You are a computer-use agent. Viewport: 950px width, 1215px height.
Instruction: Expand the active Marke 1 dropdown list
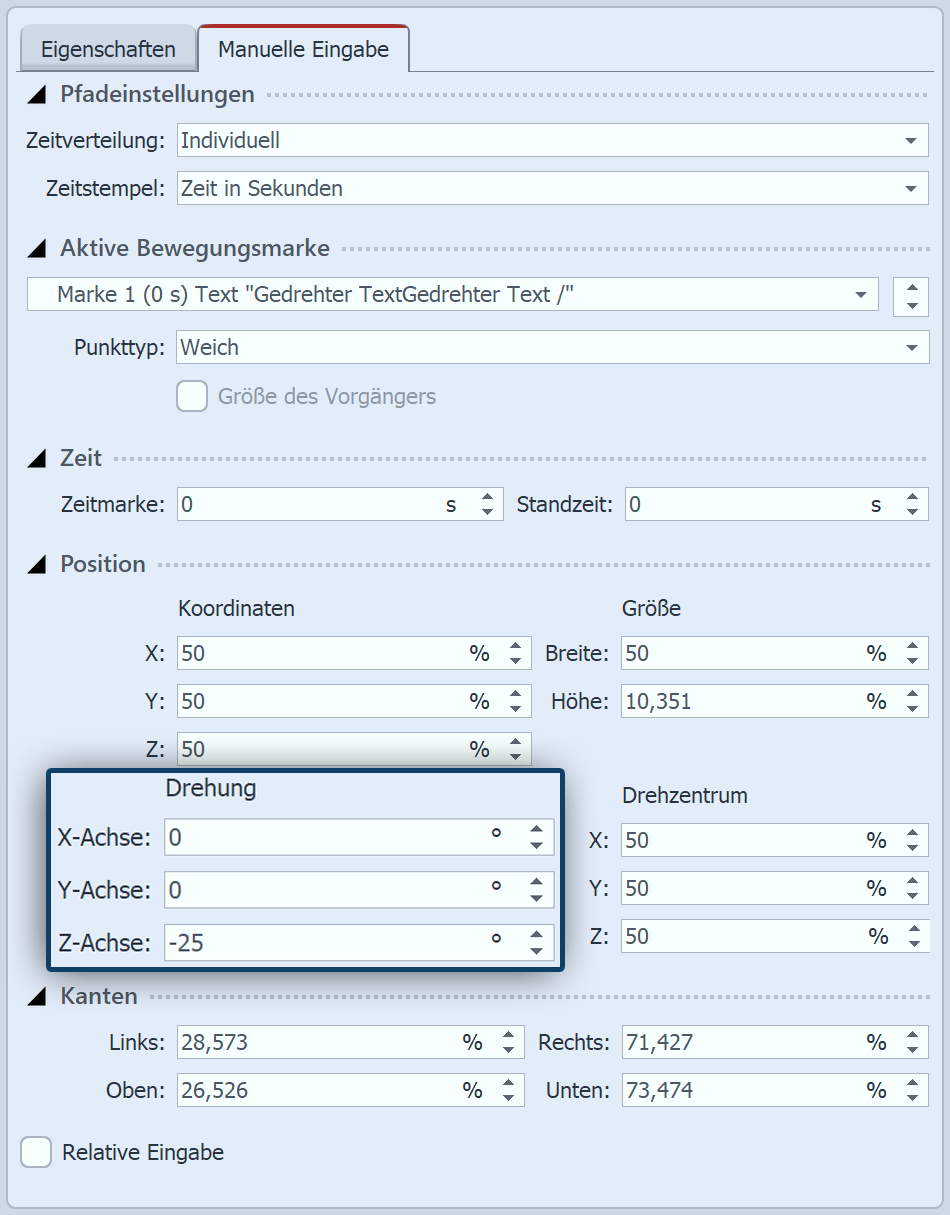coord(860,295)
